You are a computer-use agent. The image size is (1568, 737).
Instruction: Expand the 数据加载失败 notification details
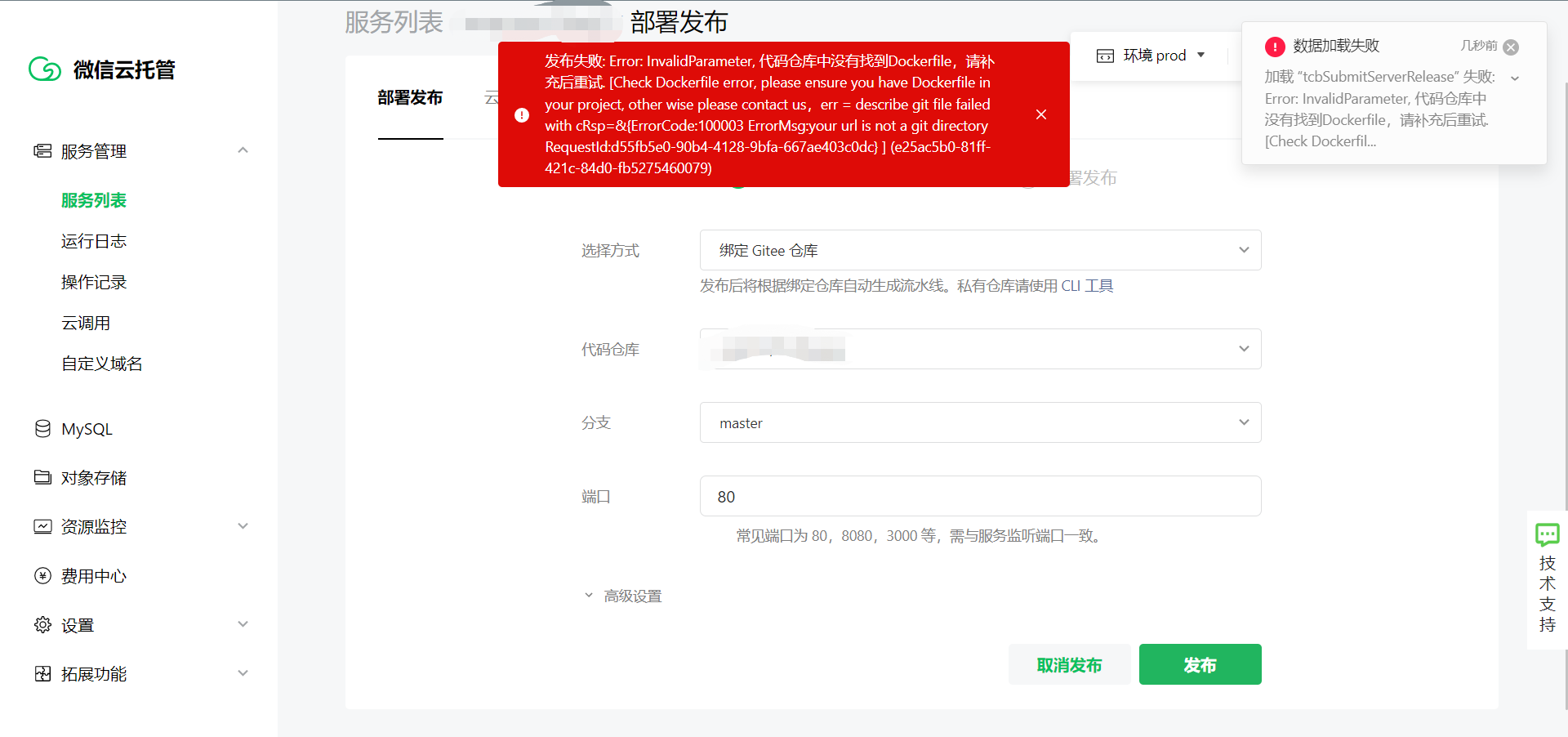pos(1515,78)
